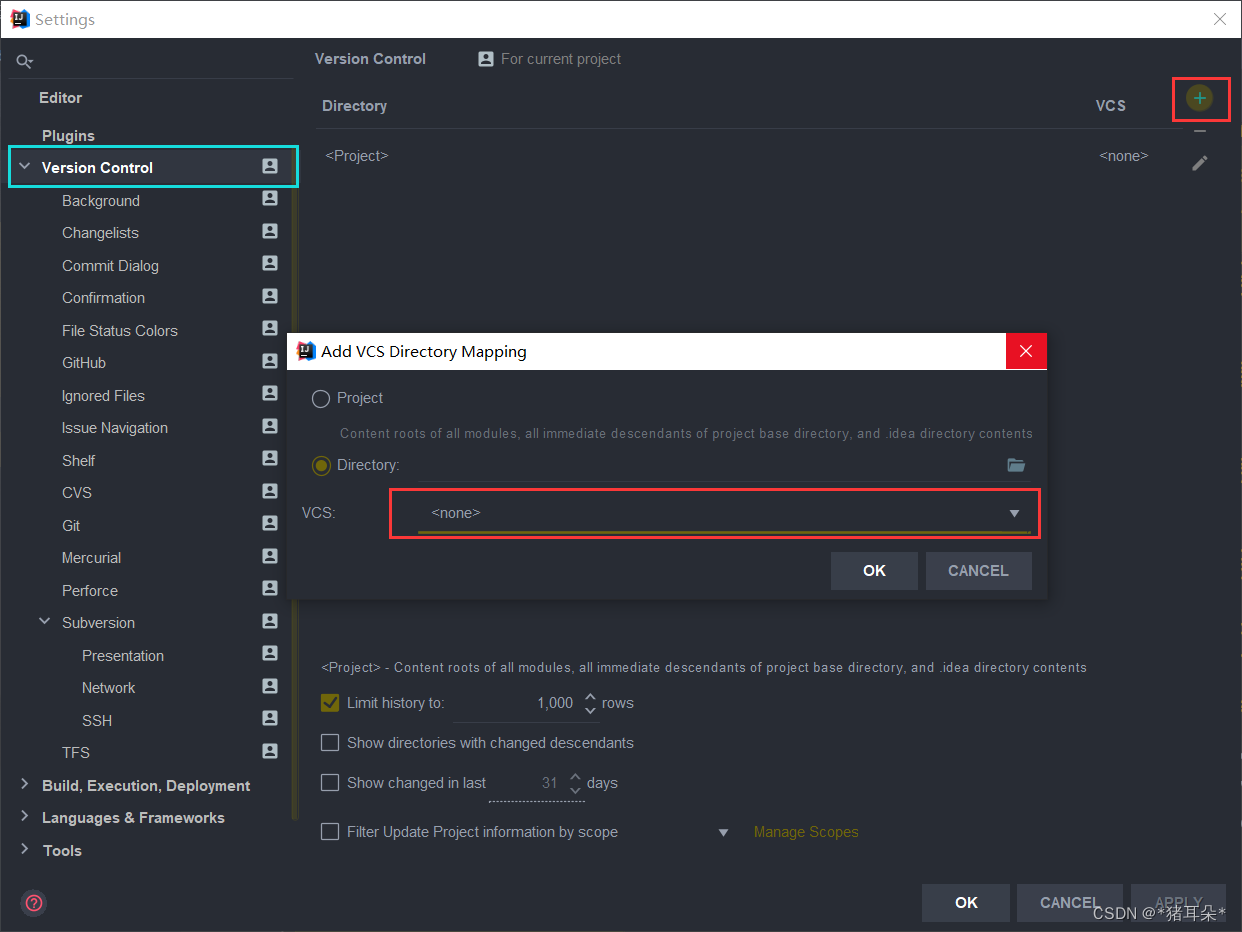Image resolution: width=1242 pixels, height=932 pixels.
Task: Open the Subversion SSH settings page
Action: click(x=97, y=721)
